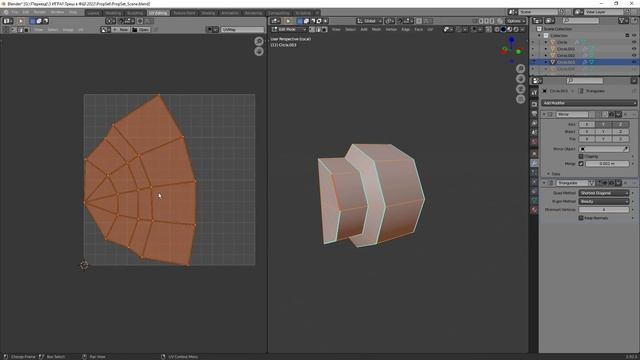Open the Output properties tab icon
Viewport: 640px width, 360px height.
[x=534, y=114]
